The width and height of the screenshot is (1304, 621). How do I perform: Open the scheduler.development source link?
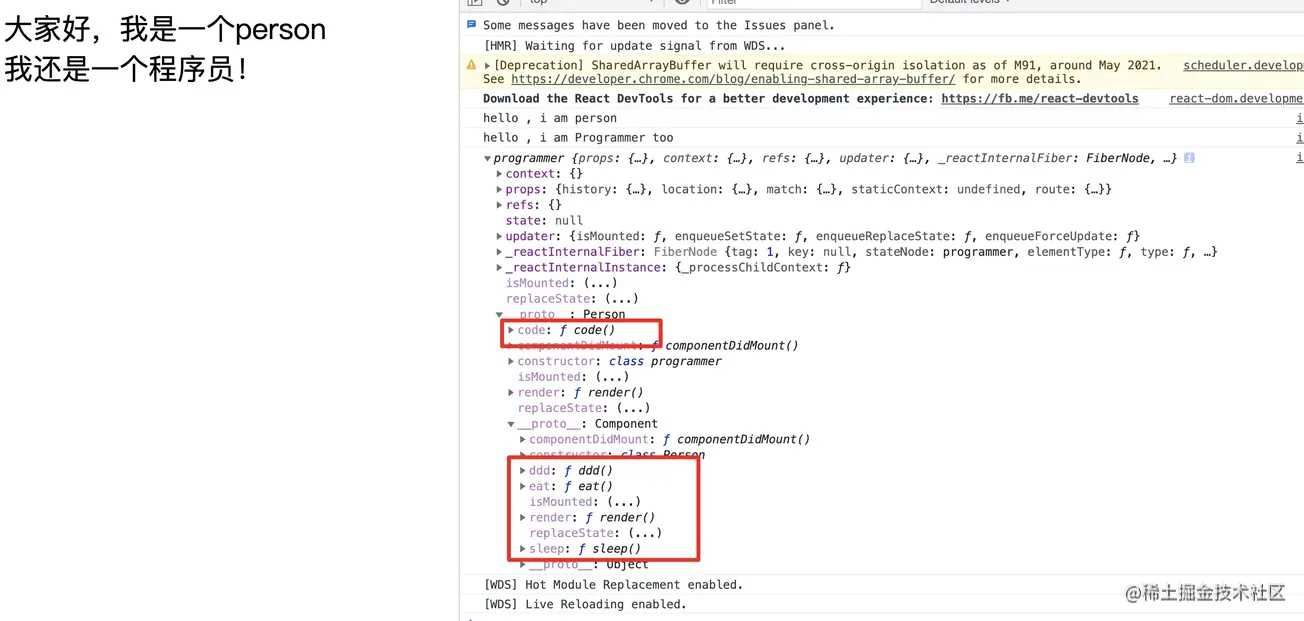click(x=1243, y=65)
